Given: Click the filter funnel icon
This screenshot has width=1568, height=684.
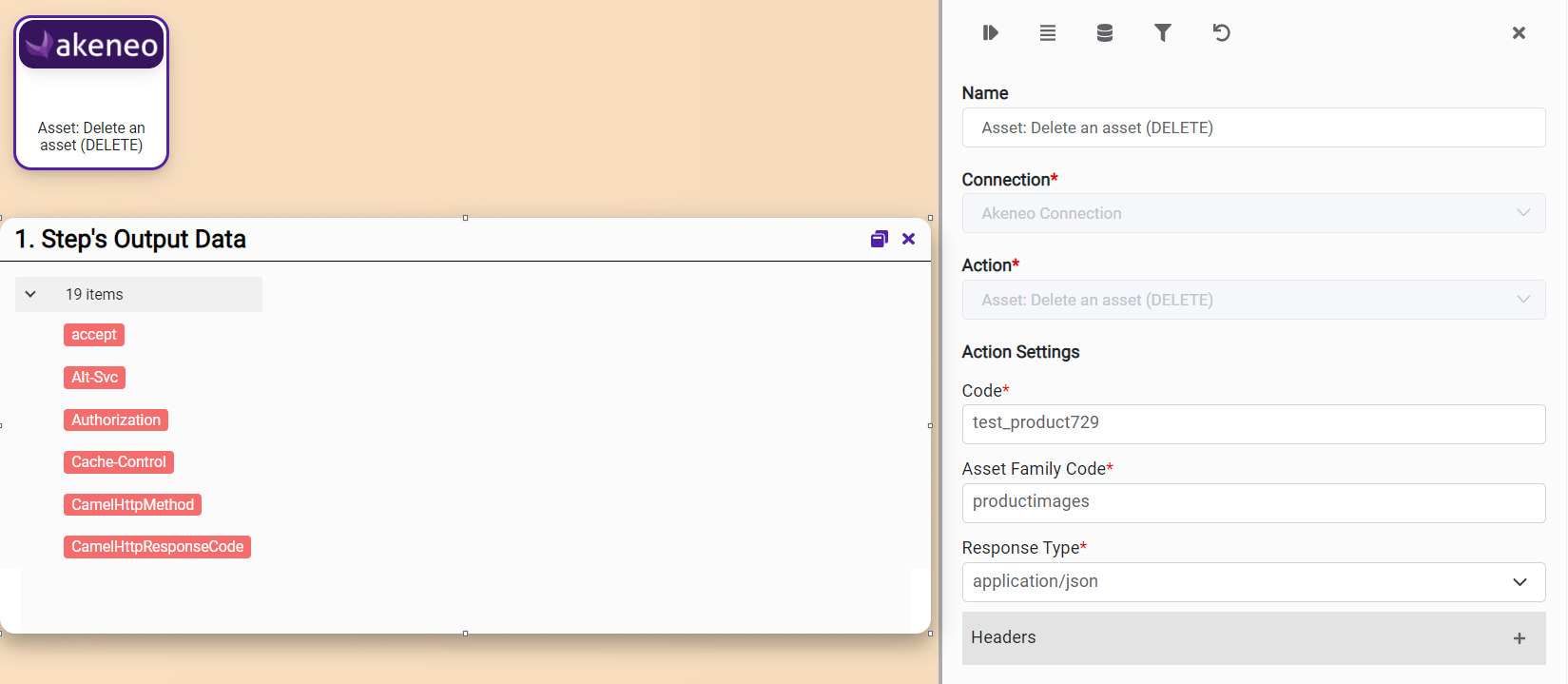Looking at the screenshot, I should pos(1162,33).
